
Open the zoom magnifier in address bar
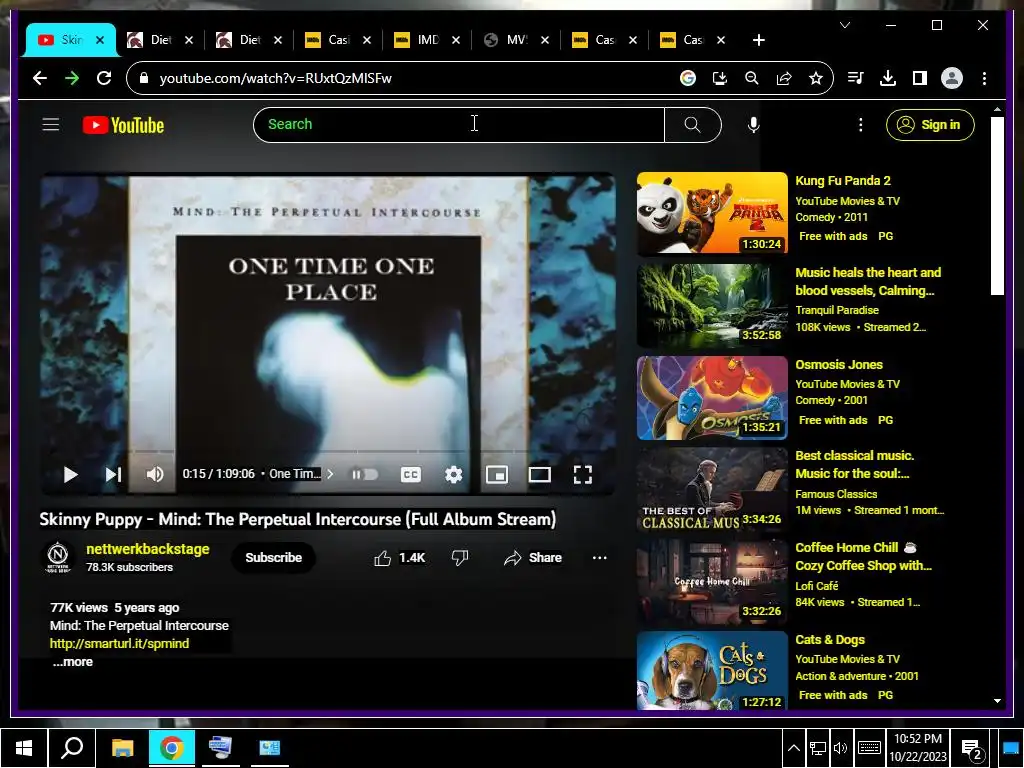752,78
